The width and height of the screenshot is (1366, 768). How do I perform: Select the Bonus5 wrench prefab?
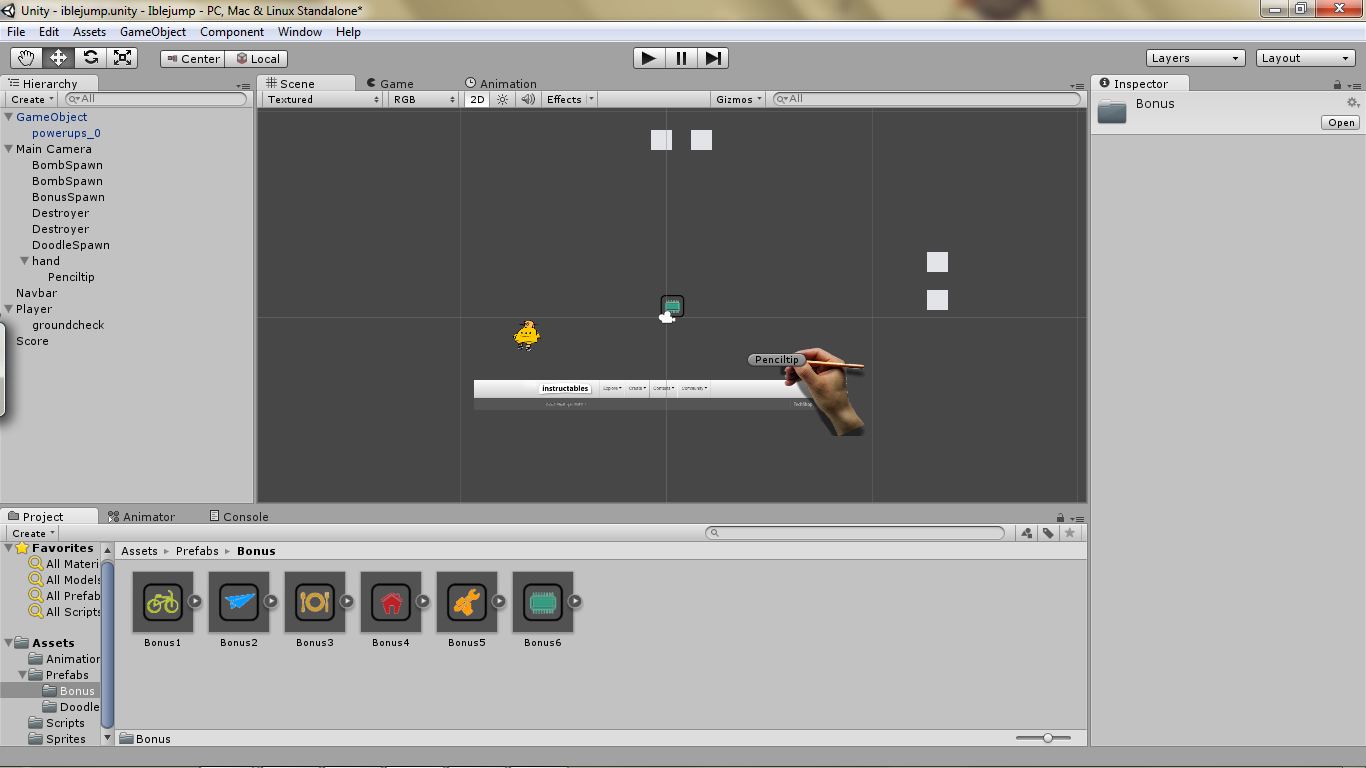pyautogui.click(x=467, y=602)
